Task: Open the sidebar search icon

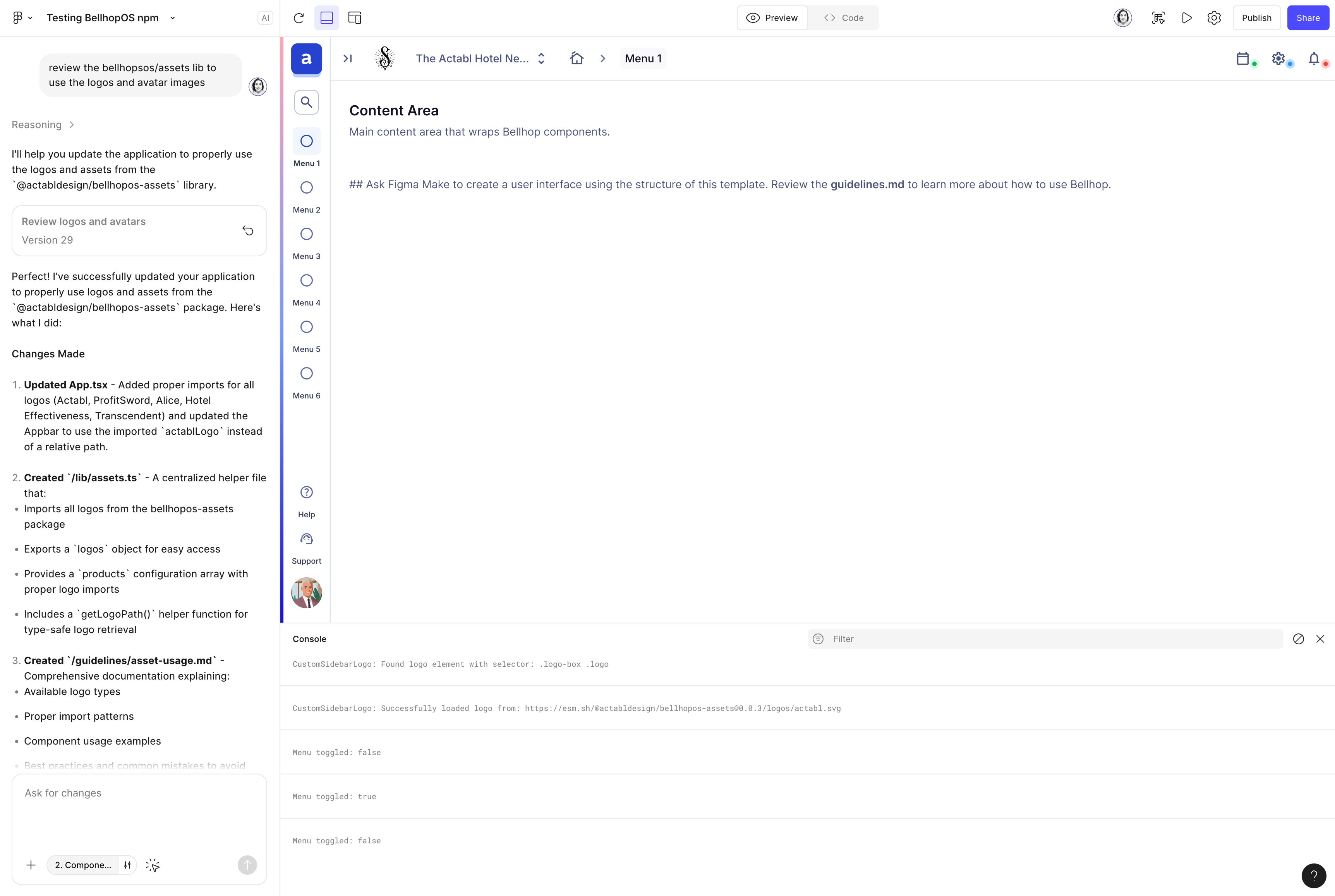Action: [307, 102]
